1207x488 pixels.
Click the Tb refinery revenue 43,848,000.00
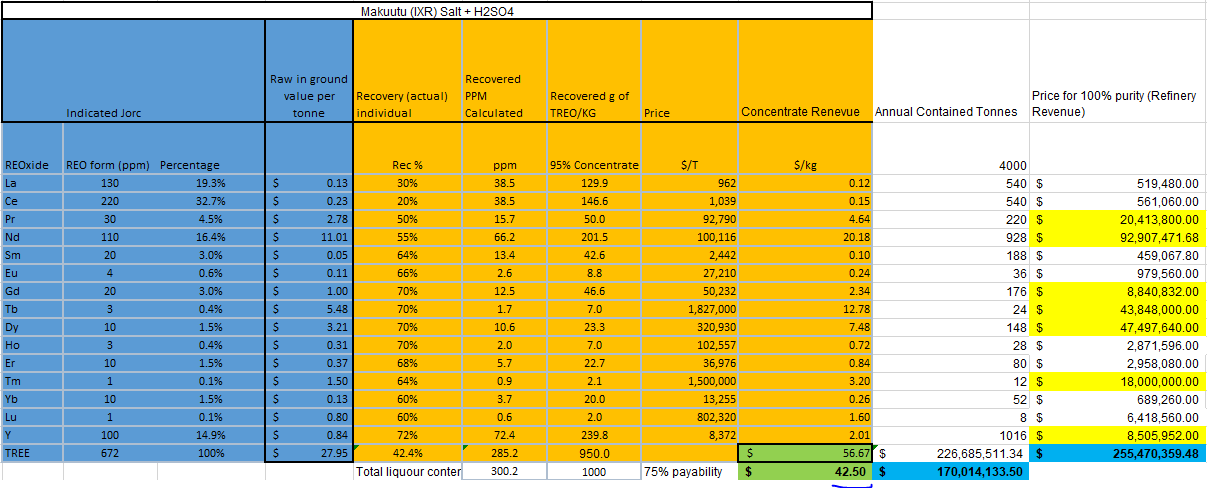1116,310
